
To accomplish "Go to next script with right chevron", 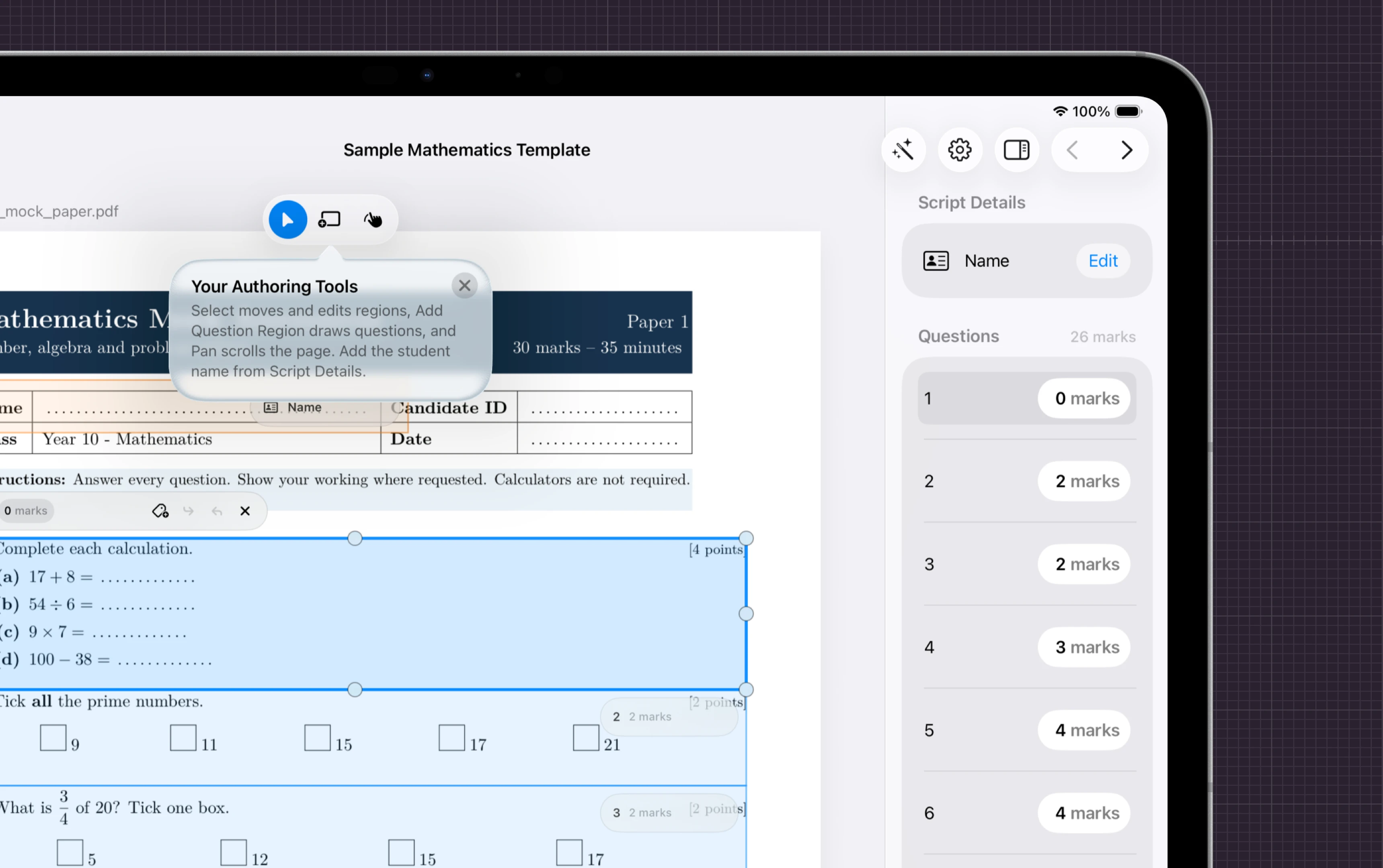I will (x=1127, y=150).
